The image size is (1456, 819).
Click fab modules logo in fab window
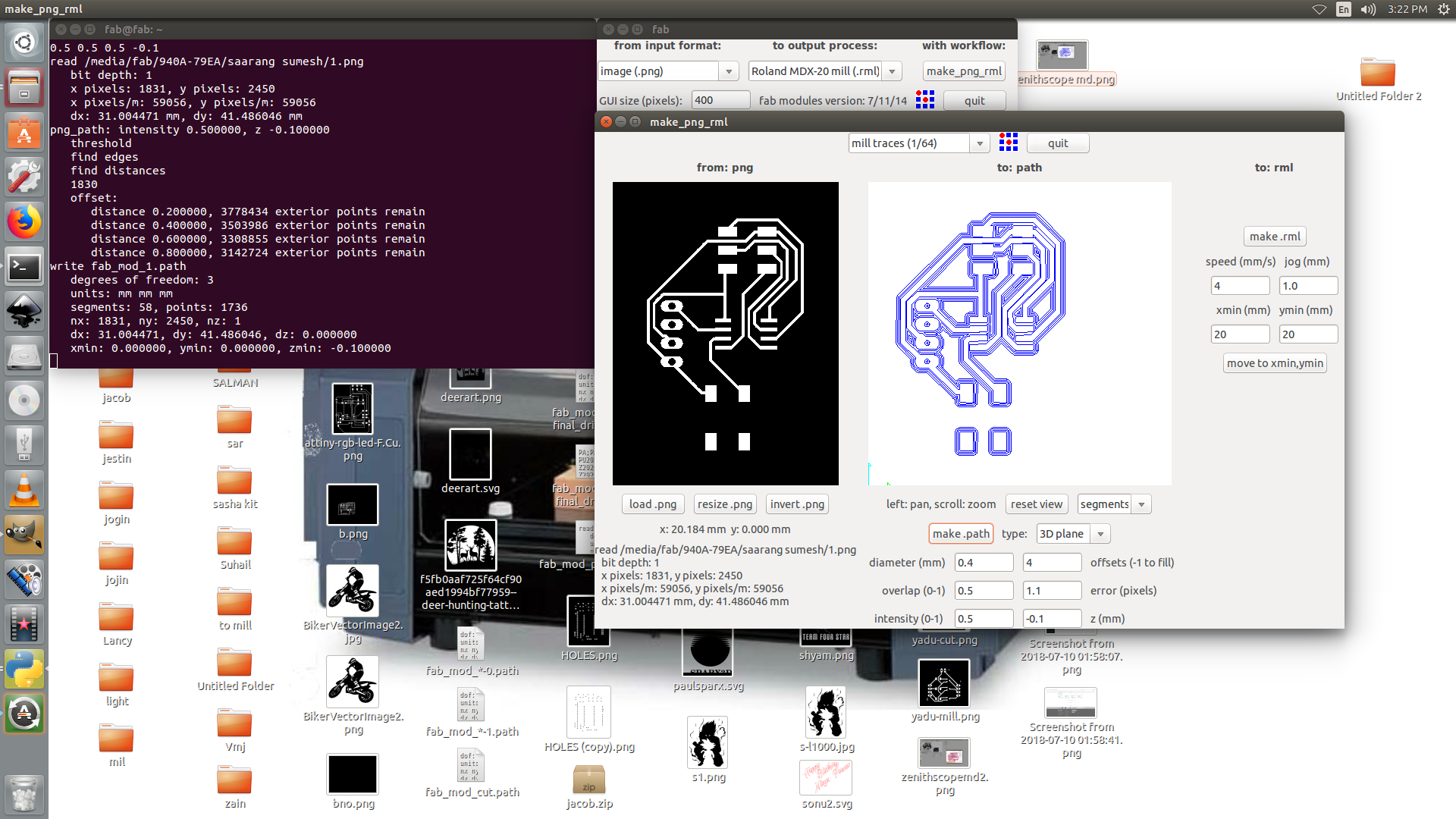tap(925, 100)
